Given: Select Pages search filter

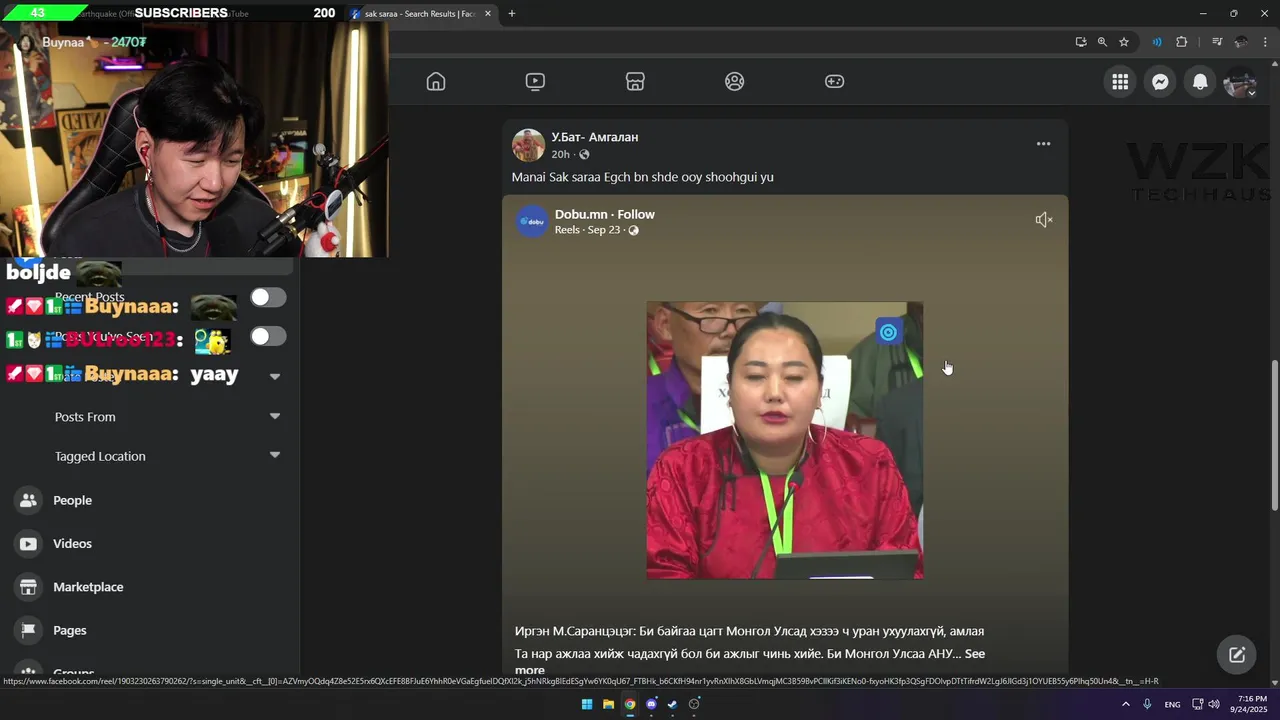Looking at the screenshot, I should (x=150, y=630).
